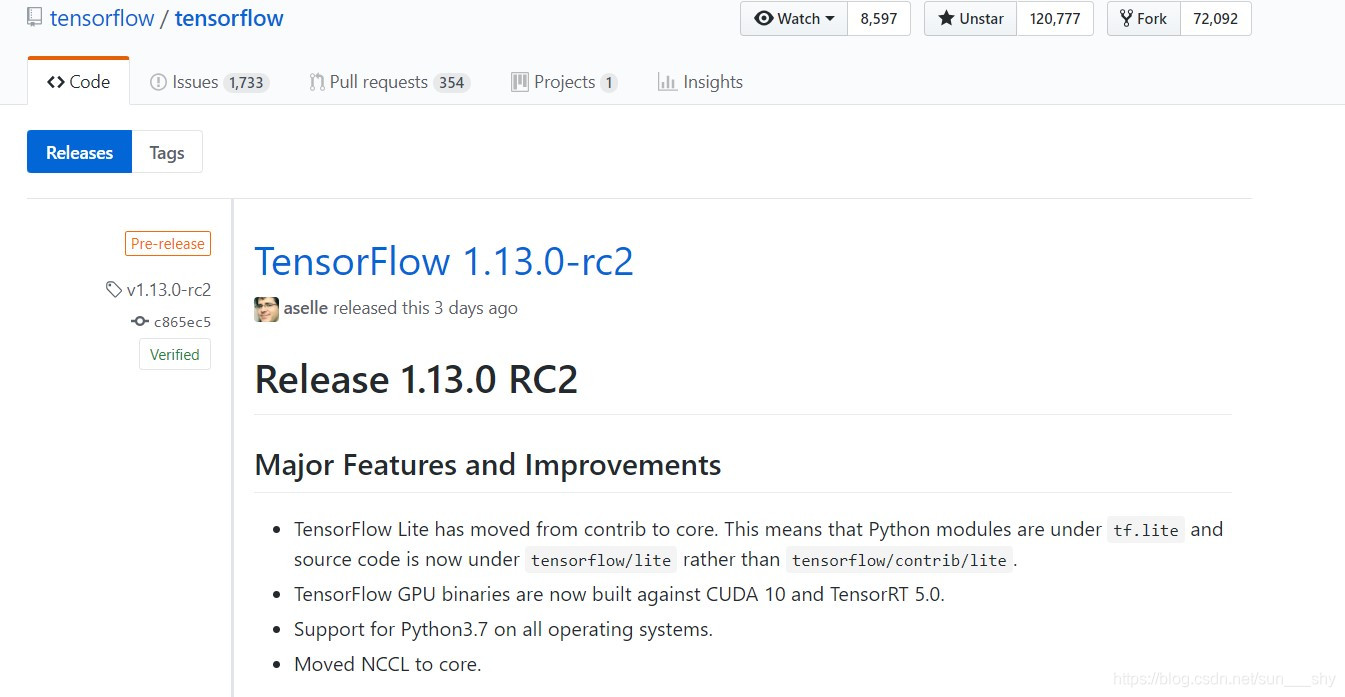The height and width of the screenshot is (697, 1345).
Task: View the 8,597 watchers count
Action: click(878, 19)
